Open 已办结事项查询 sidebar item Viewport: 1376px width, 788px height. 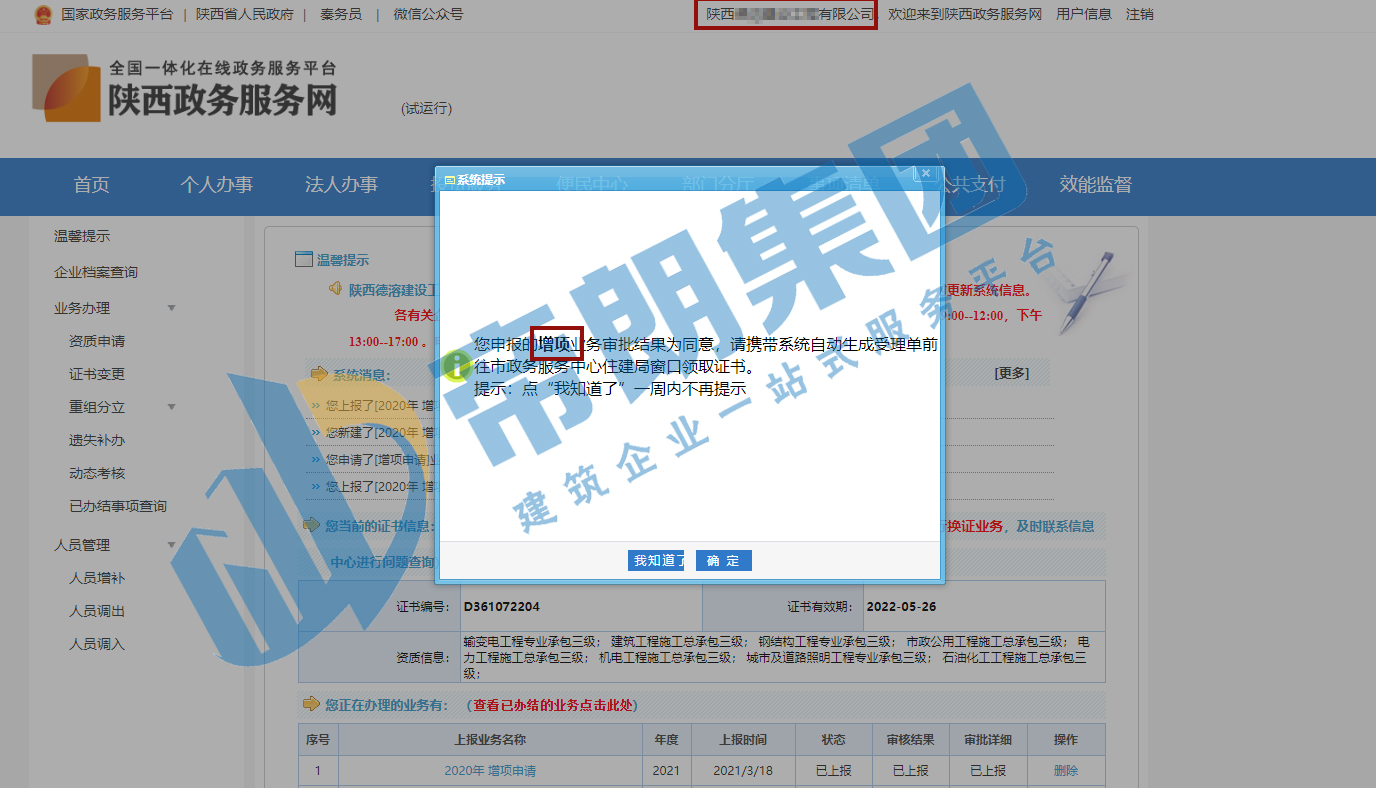click(118, 506)
